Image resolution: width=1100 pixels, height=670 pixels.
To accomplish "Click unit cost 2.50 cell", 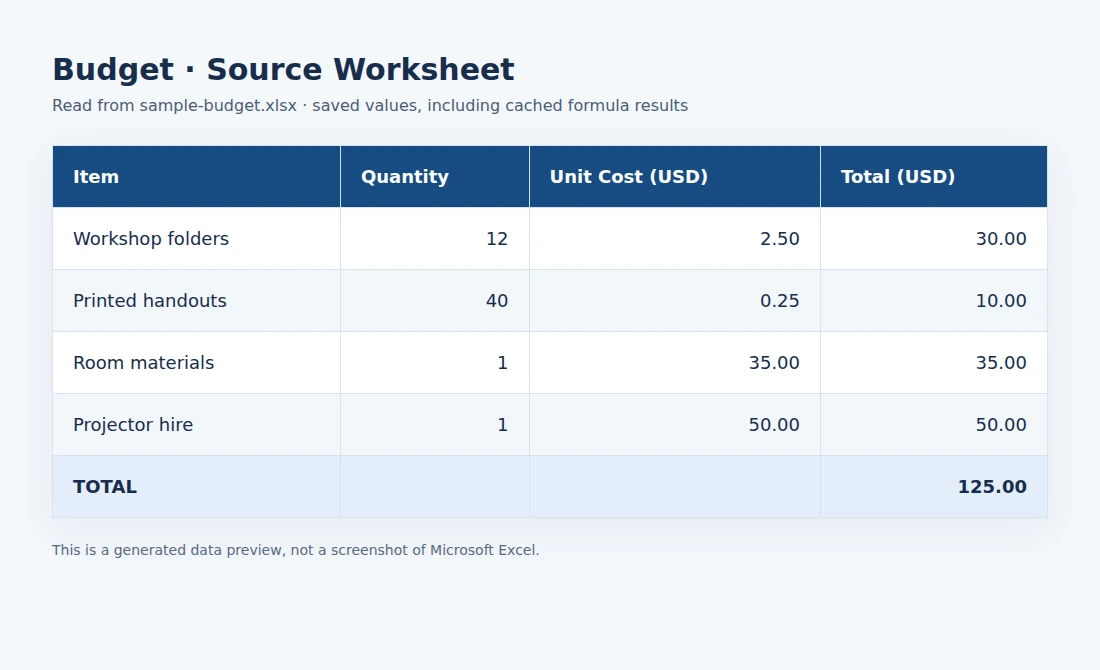I will [675, 239].
